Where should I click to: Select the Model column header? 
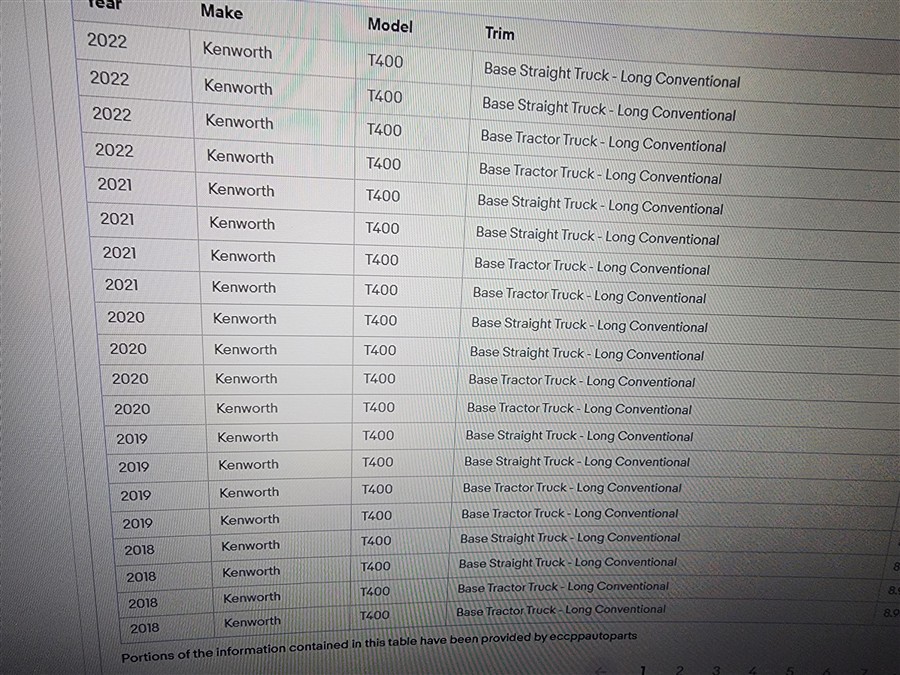point(389,25)
